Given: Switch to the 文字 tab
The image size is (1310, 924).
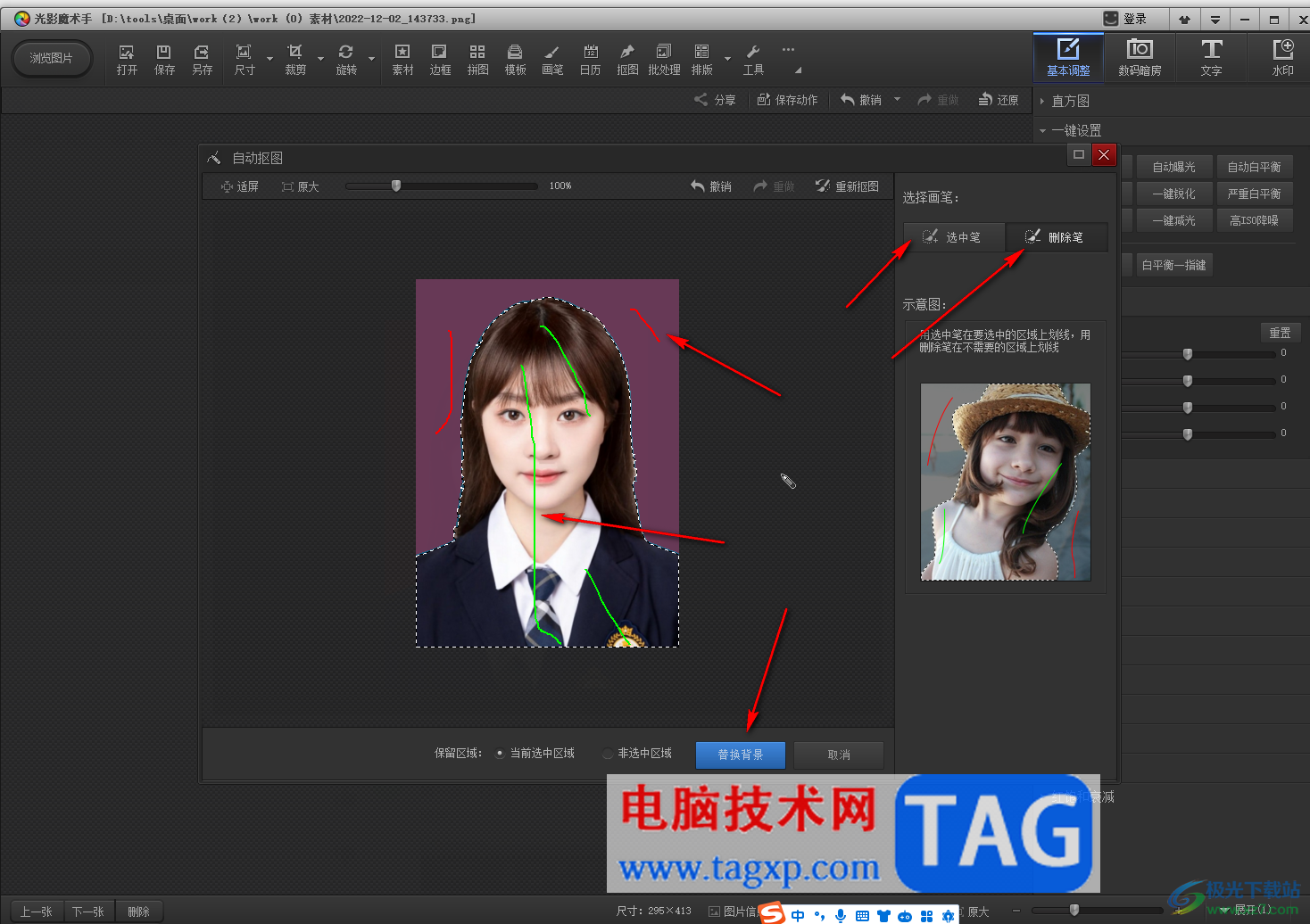Looking at the screenshot, I should (1211, 58).
